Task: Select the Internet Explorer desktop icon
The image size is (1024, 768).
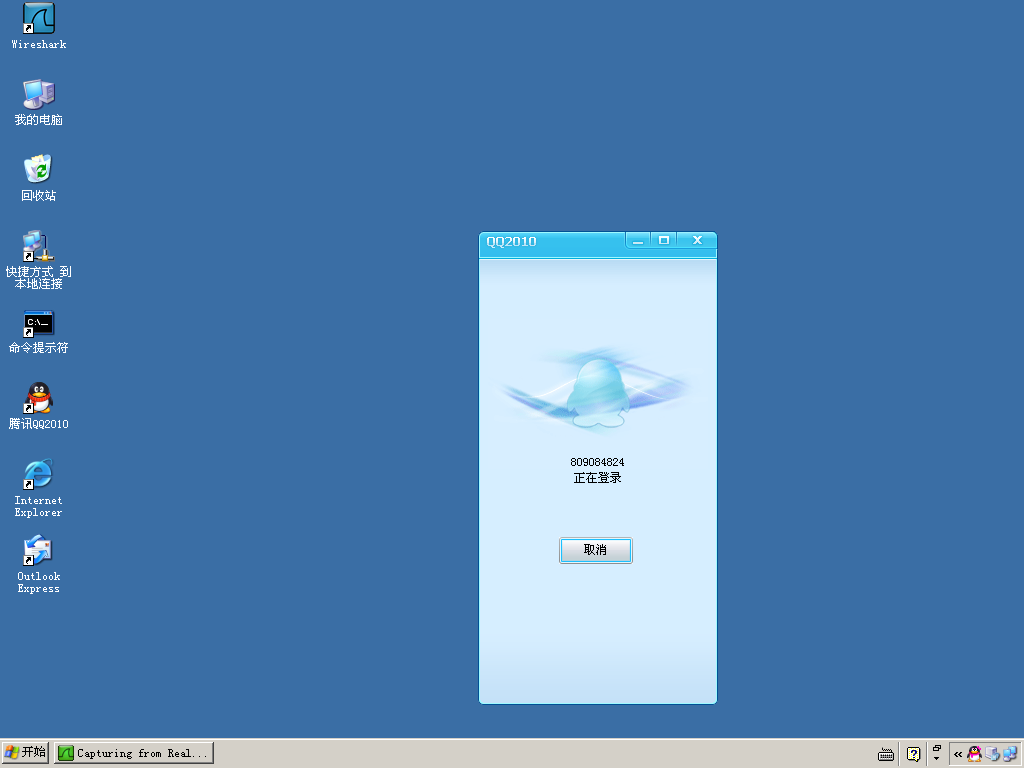Action: [39, 488]
